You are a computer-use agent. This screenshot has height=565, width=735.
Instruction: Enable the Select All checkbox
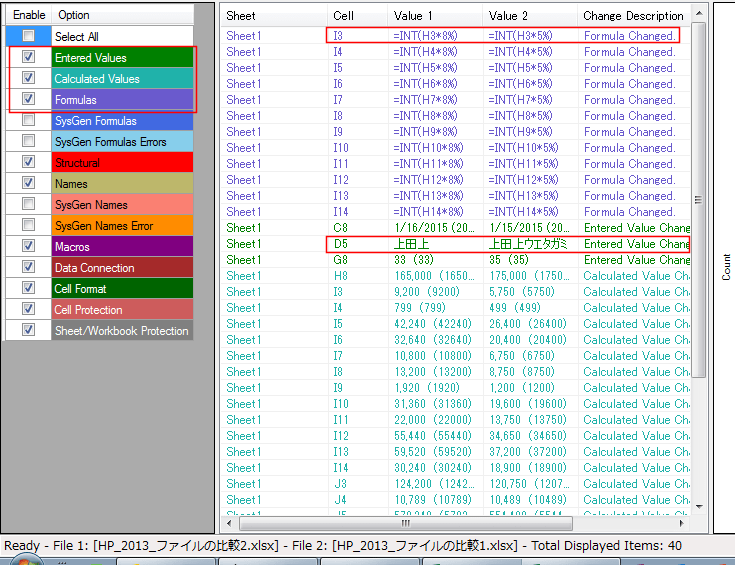click(x=28, y=37)
